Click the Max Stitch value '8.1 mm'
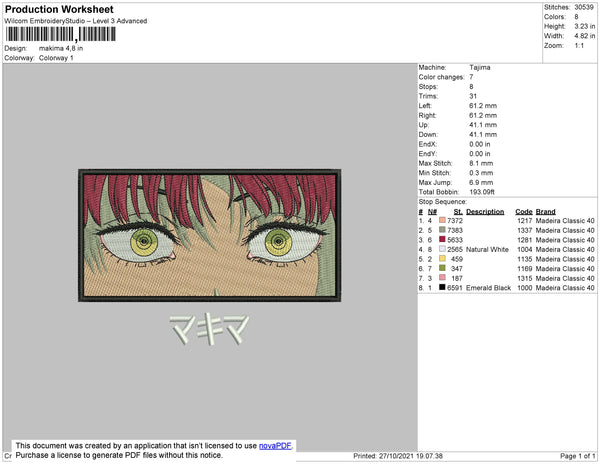600x464 pixels. click(x=481, y=163)
